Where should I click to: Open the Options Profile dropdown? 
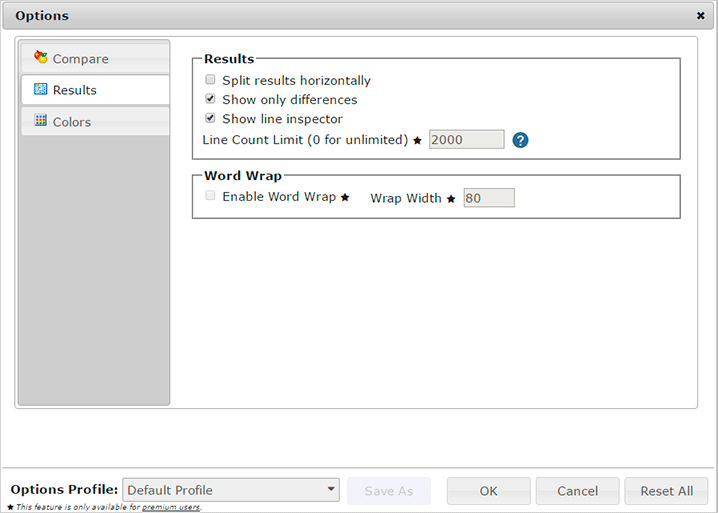pyautogui.click(x=231, y=490)
